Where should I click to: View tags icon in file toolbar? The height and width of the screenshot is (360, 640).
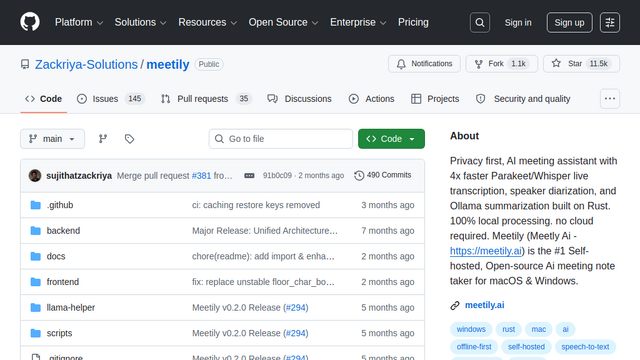coord(129,139)
